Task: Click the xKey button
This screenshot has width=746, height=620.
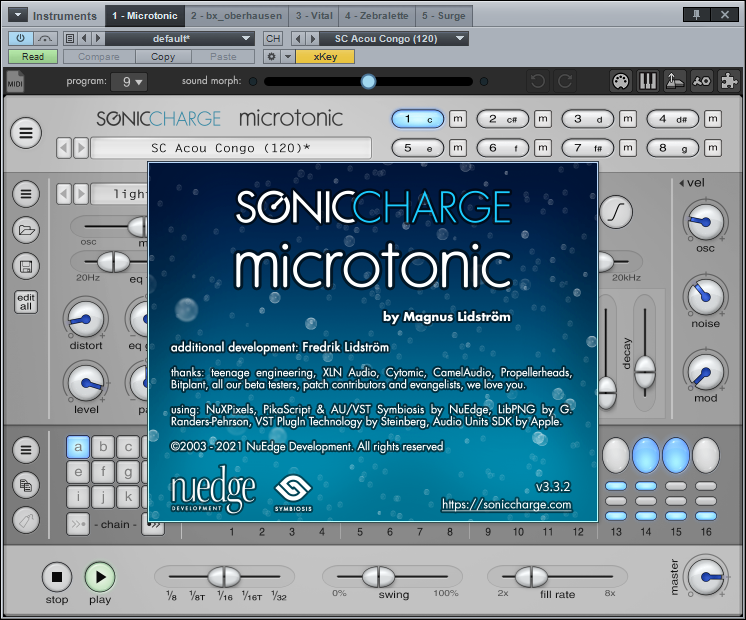Action: tap(325, 57)
